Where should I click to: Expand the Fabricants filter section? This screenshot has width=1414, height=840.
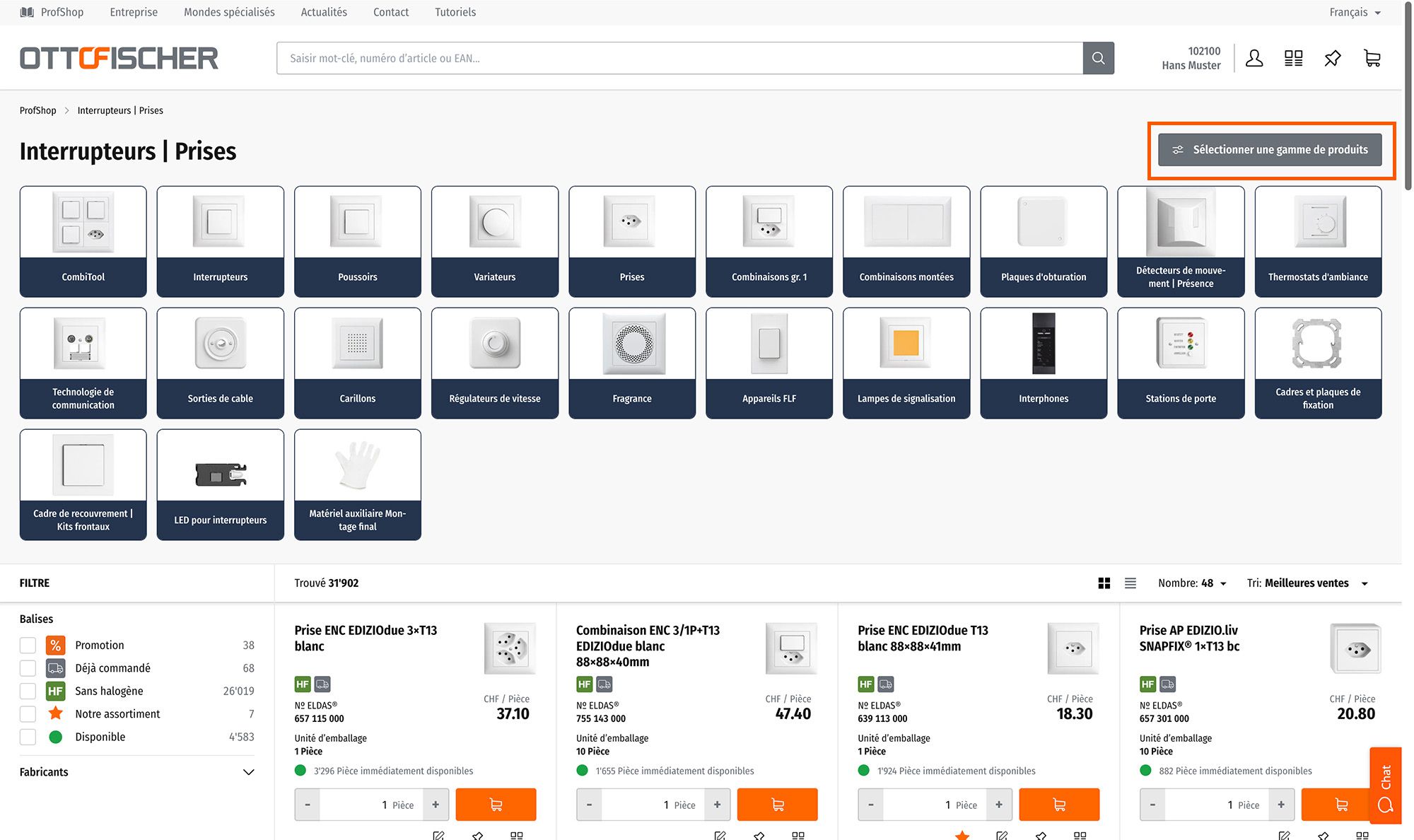tap(248, 772)
